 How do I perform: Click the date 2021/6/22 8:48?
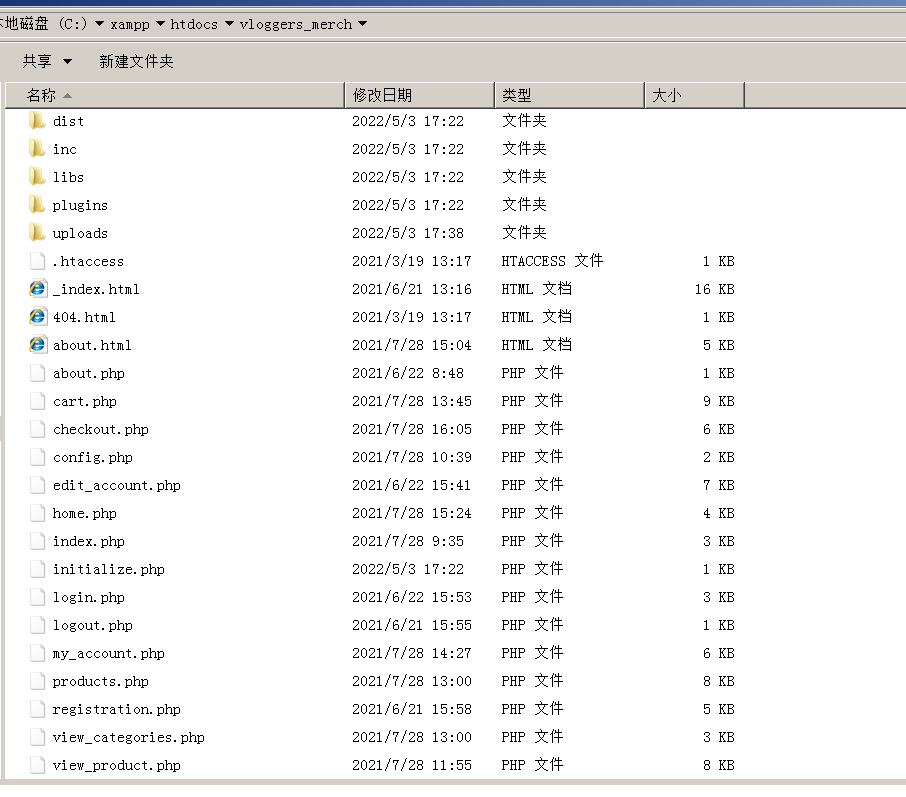click(408, 373)
